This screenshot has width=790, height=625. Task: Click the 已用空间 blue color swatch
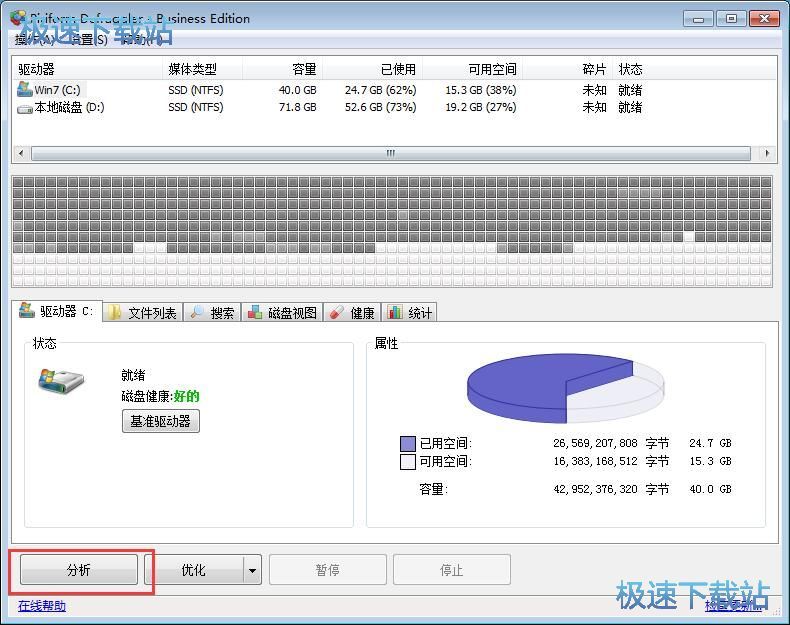(408, 444)
